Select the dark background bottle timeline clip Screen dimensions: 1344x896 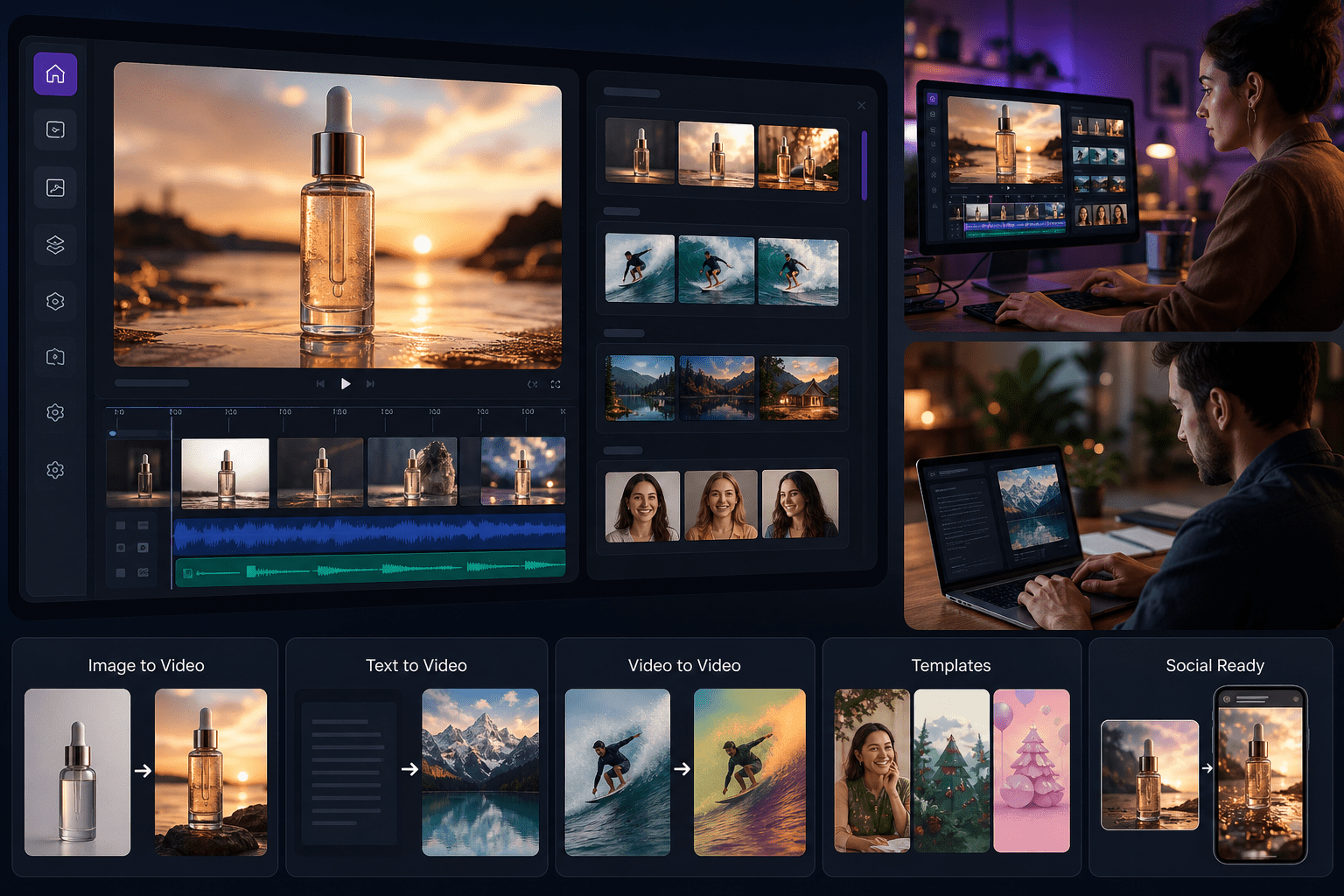point(138,472)
